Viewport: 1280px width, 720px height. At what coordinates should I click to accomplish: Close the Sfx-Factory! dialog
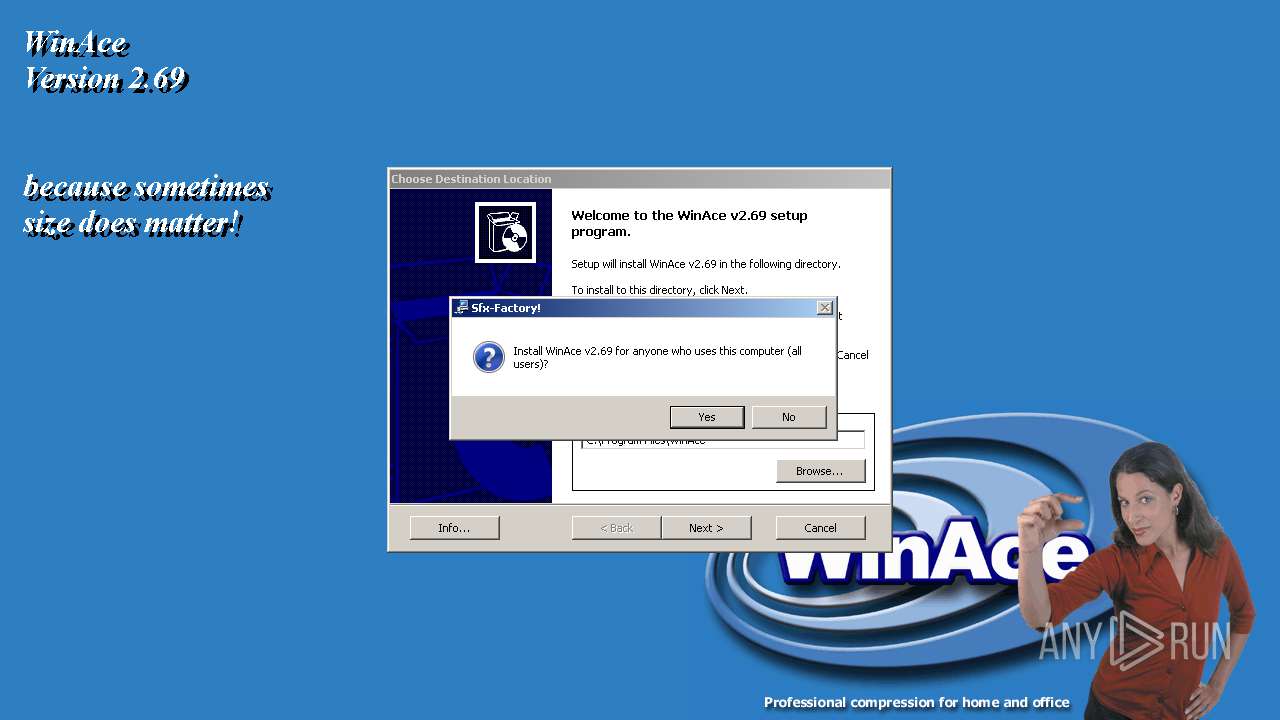pos(824,308)
